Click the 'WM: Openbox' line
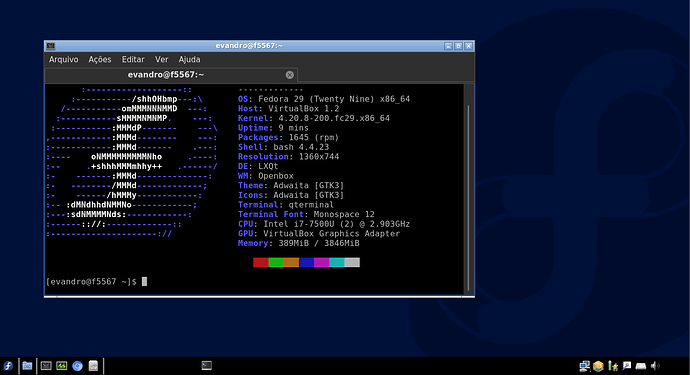Viewport: 690px width, 375px height. click(266, 176)
